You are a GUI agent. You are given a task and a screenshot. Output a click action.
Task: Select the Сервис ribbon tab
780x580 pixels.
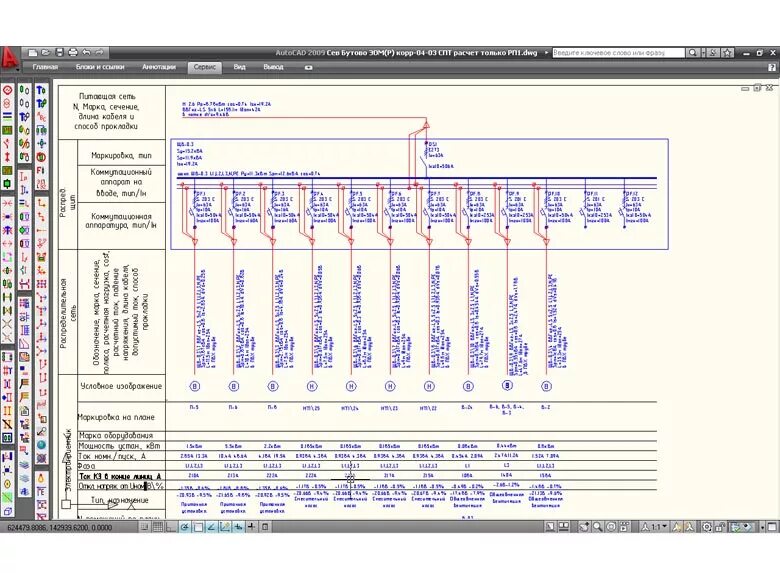tap(204, 67)
